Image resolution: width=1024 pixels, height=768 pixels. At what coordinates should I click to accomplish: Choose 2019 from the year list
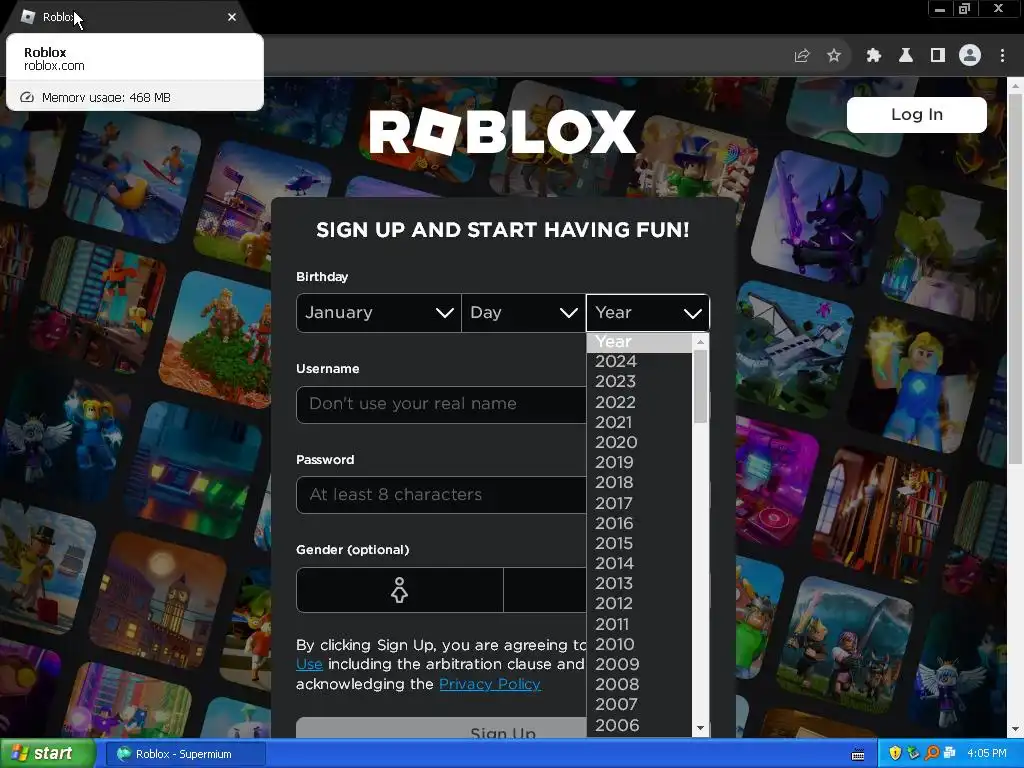639,462
